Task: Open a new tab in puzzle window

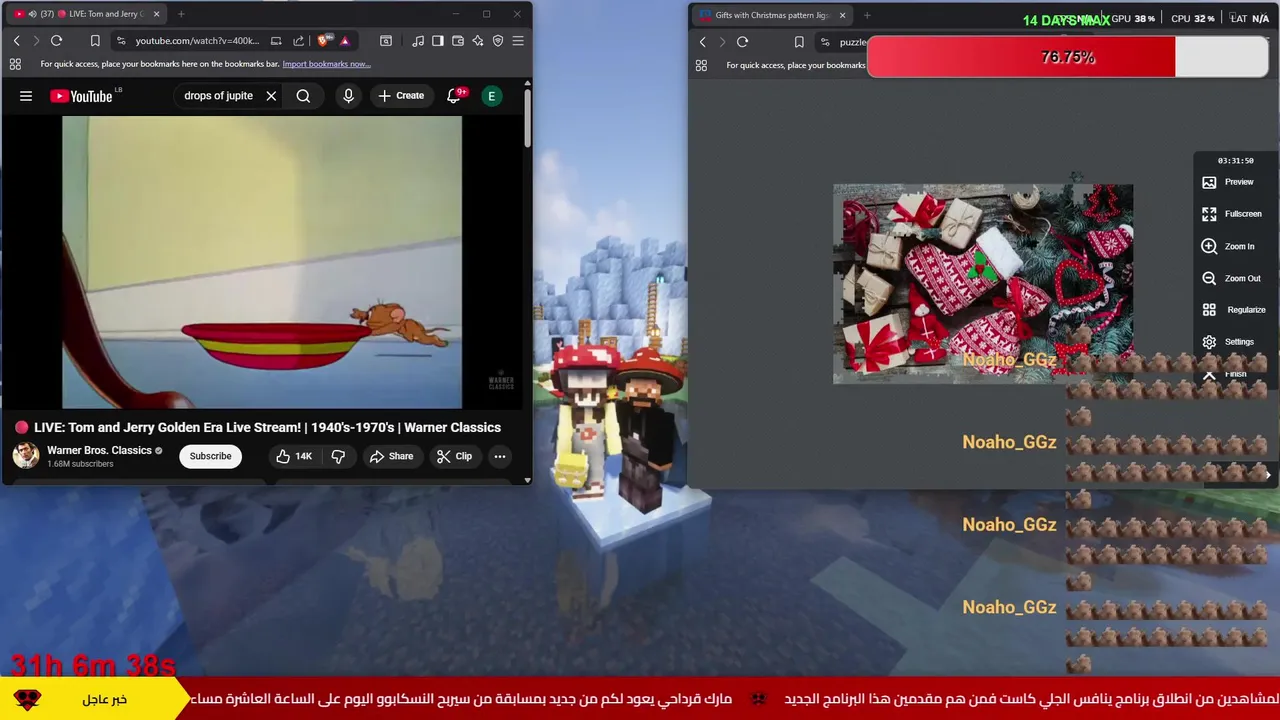Action: click(x=867, y=15)
